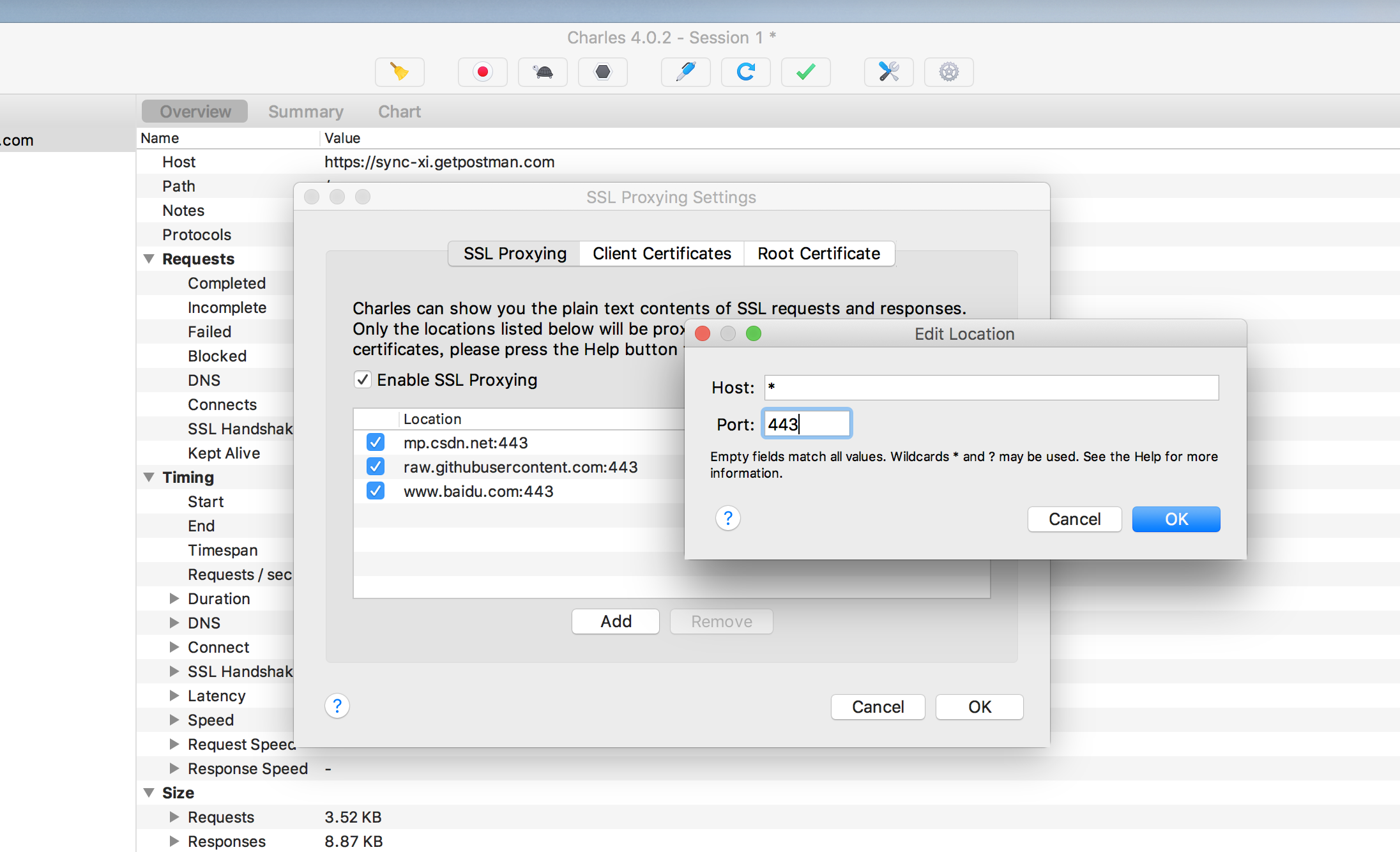Screen dimensions: 1400x852
Task: Click the Port input field
Action: [x=805, y=424]
